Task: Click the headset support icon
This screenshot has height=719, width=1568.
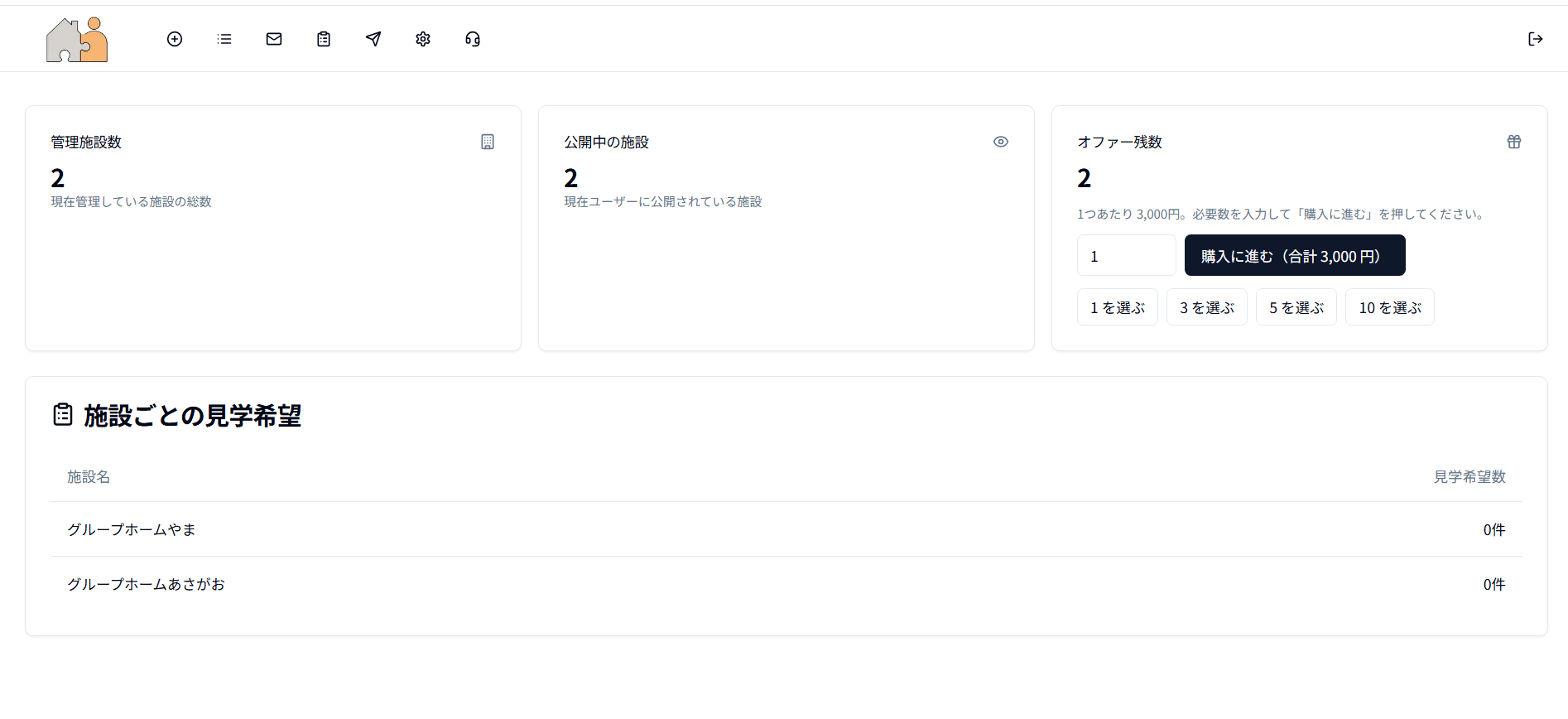Action: [x=473, y=39]
